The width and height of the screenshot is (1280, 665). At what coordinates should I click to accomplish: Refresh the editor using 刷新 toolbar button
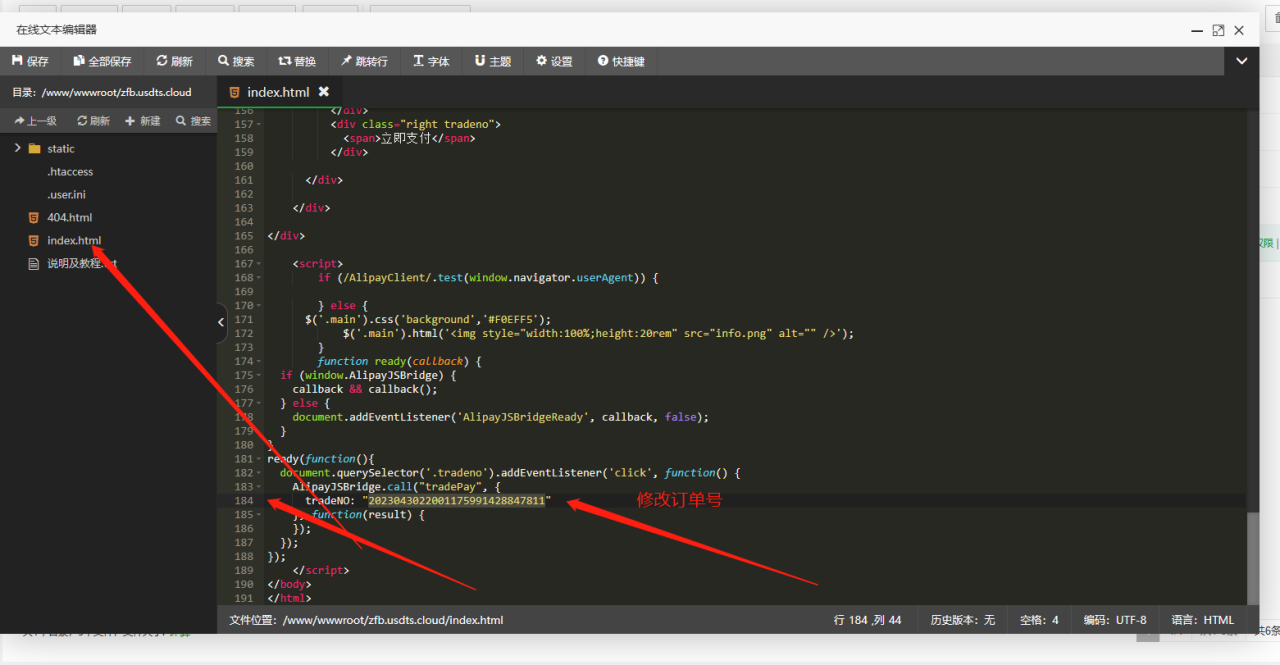pyautogui.click(x=174, y=61)
